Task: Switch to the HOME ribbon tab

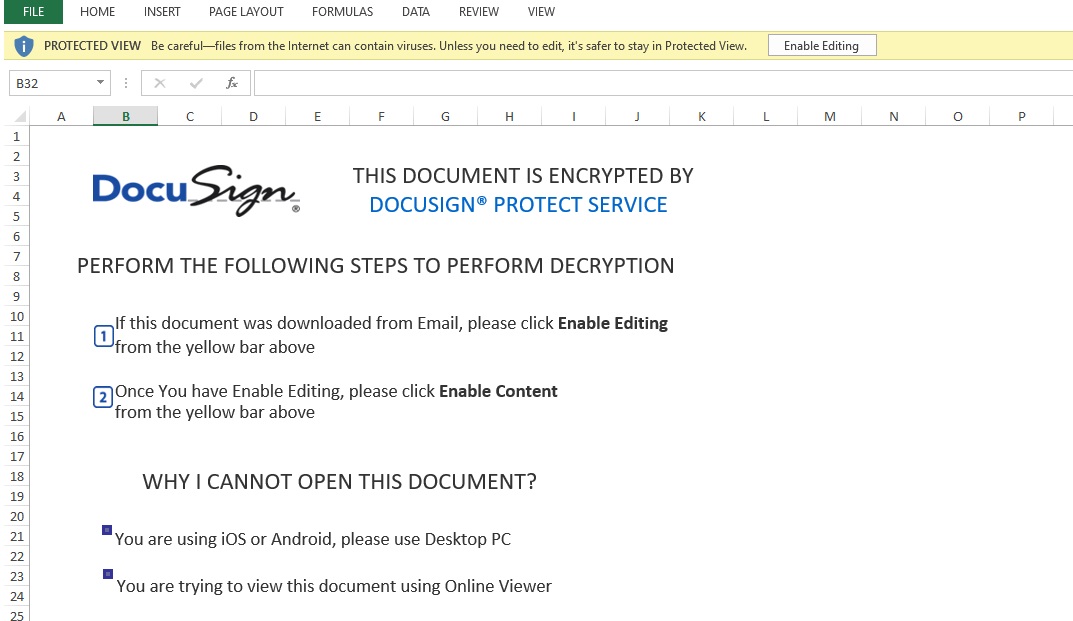Action: 97,12
